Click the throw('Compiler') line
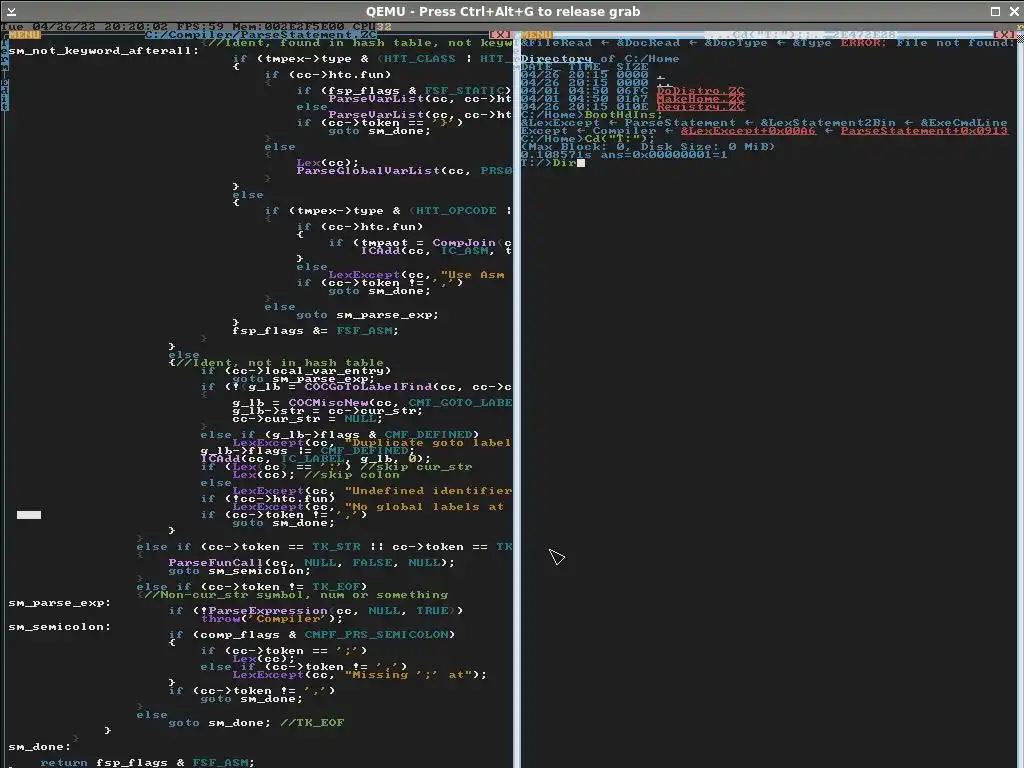 coord(272,618)
